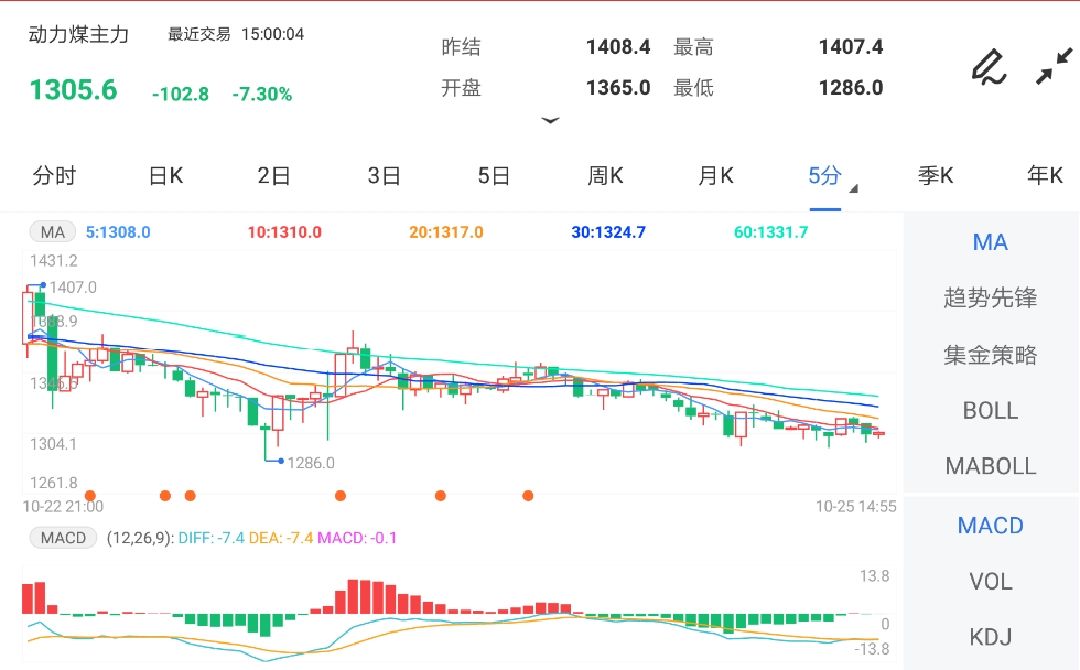Screen dimensions: 1080x670
Task: Open the drawing pen tool icon
Action: point(988,67)
